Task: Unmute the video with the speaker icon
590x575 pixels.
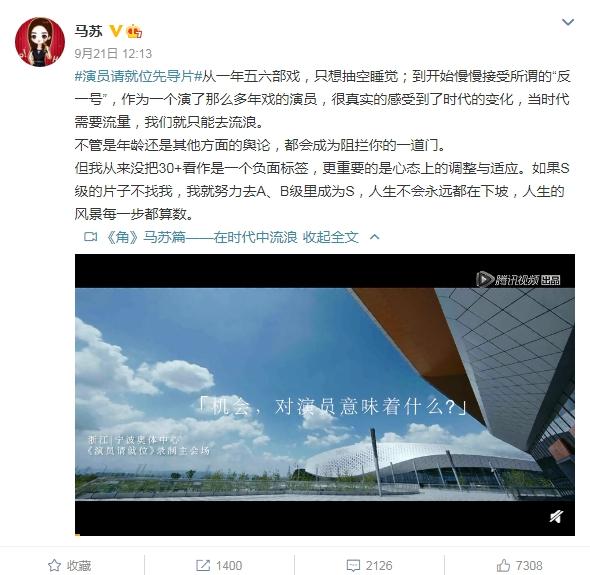Action: [x=556, y=517]
